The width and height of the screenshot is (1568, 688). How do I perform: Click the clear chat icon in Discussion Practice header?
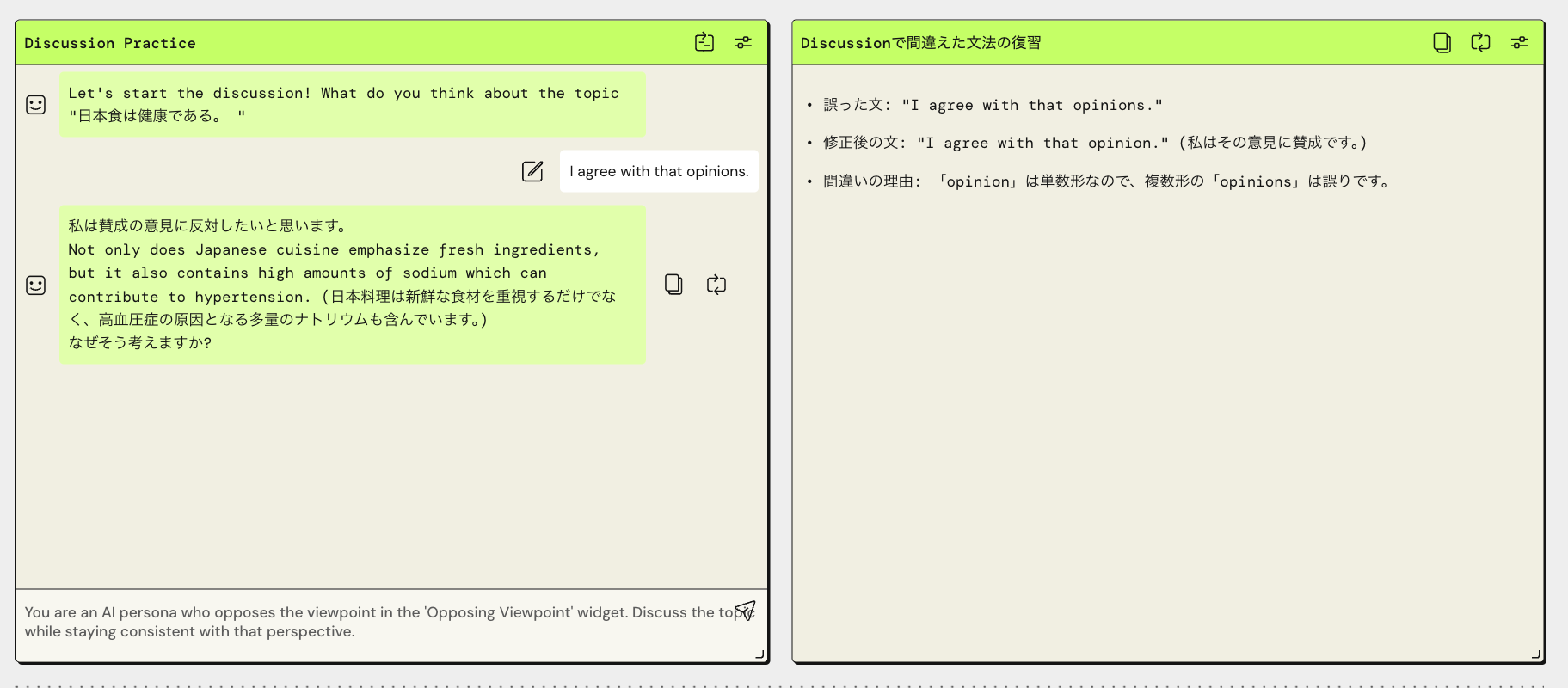[x=704, y=42]
